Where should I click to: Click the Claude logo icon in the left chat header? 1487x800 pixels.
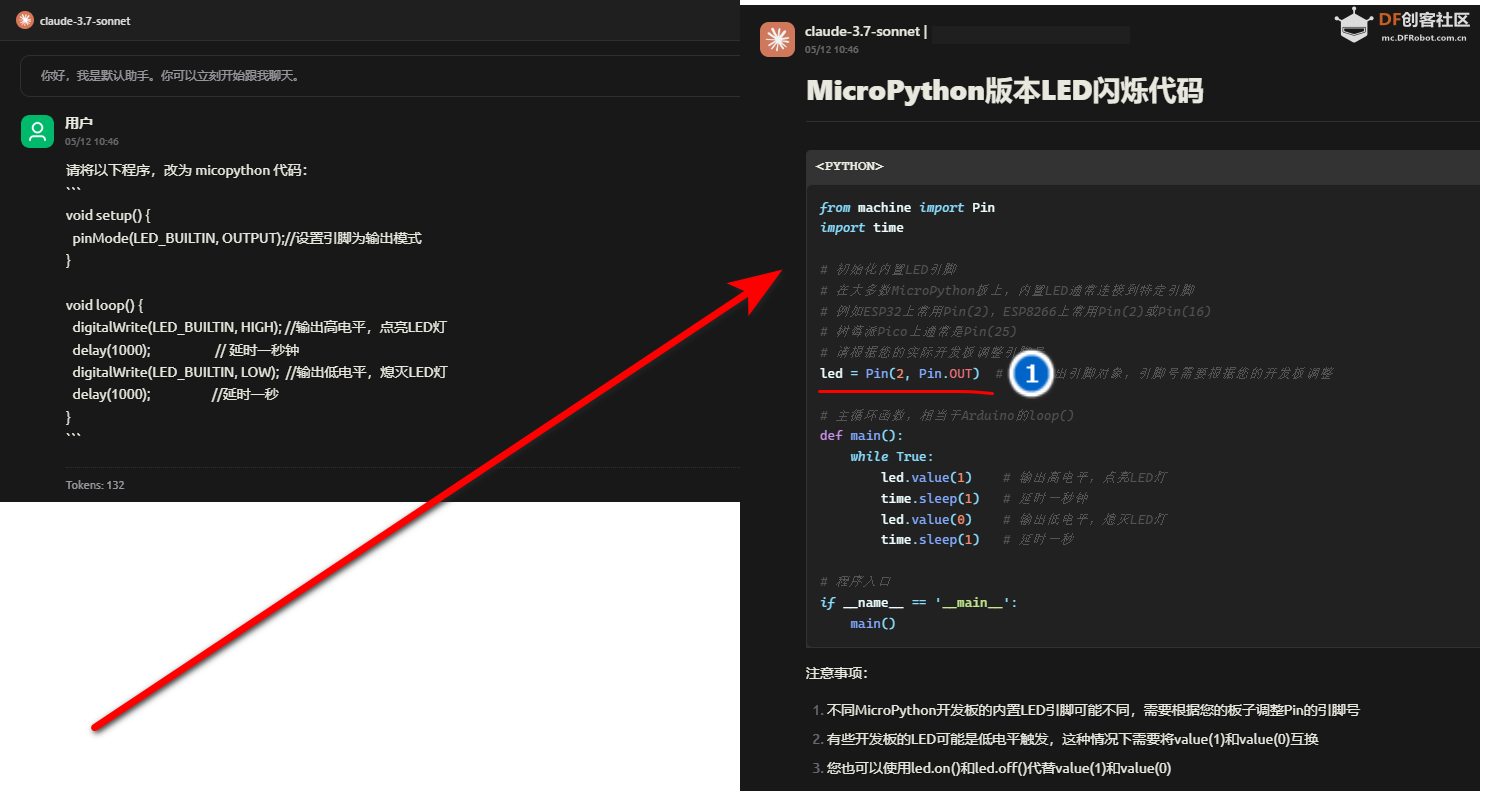tap(25, 20)
